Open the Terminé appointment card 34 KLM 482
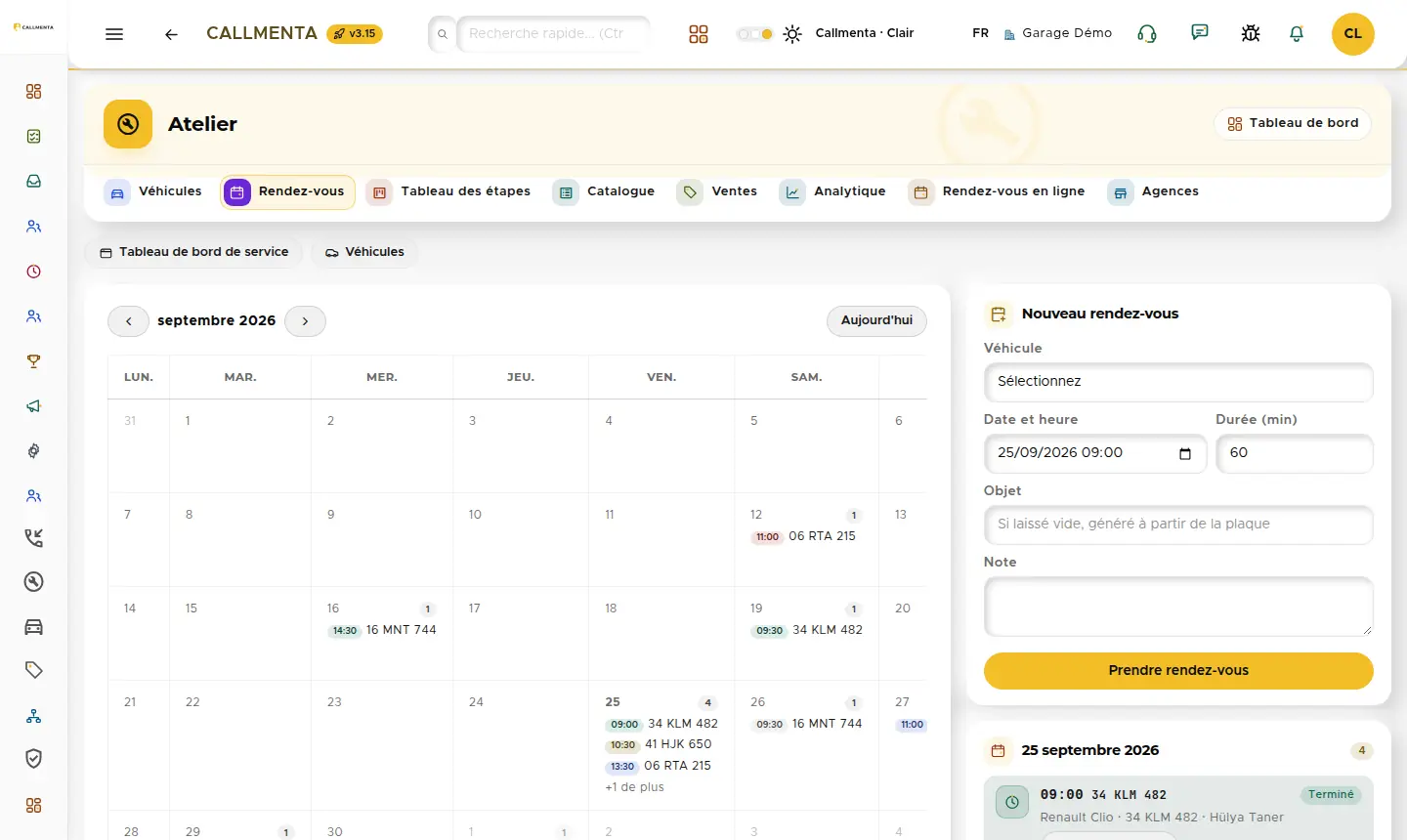This screenshot has height=840, width=1407. point(1178,808)
